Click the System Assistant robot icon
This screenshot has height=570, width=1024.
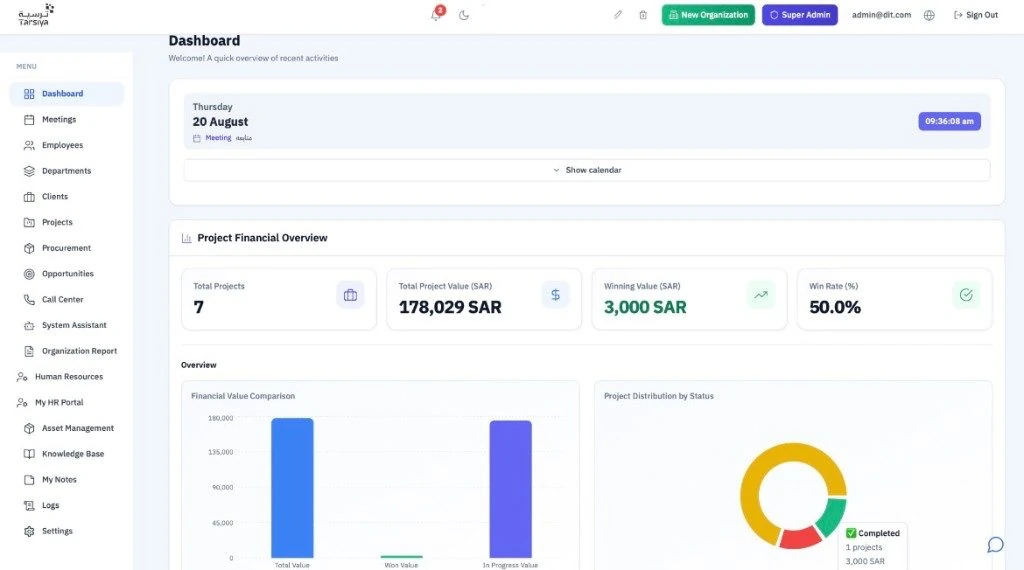[x=29, y=325]
